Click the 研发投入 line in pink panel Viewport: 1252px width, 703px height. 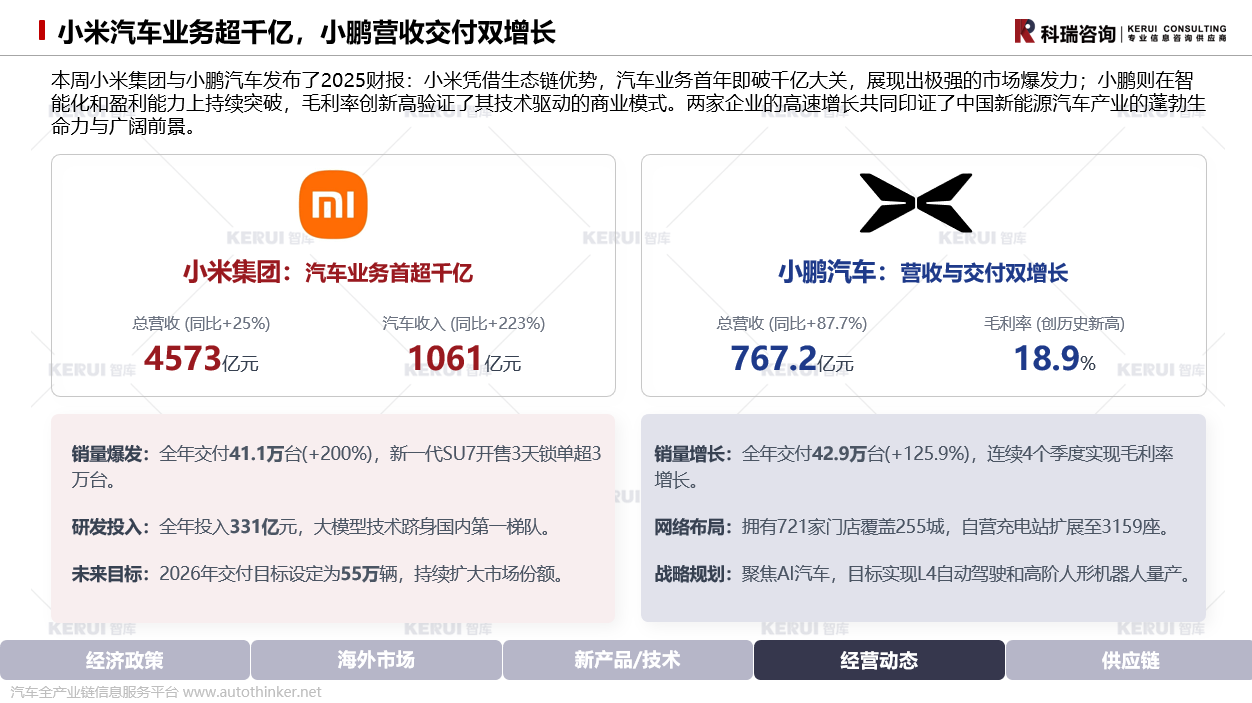[x=311, y=527]
